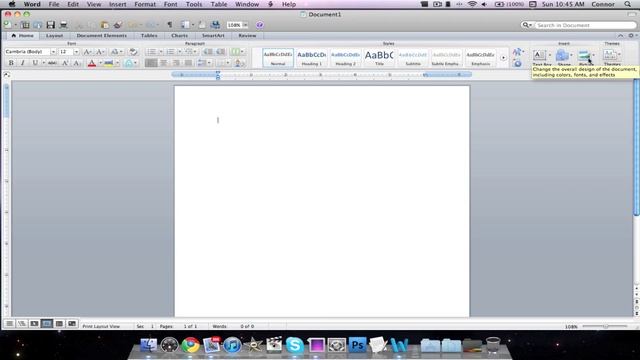Click the Skype icon in the Dock

295,345
